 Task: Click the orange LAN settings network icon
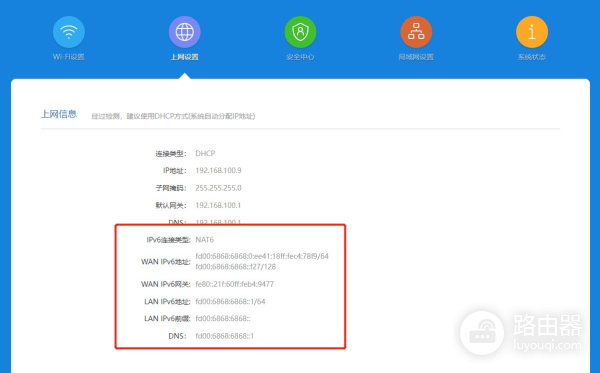pyautogui.click(x=416, y=32)
